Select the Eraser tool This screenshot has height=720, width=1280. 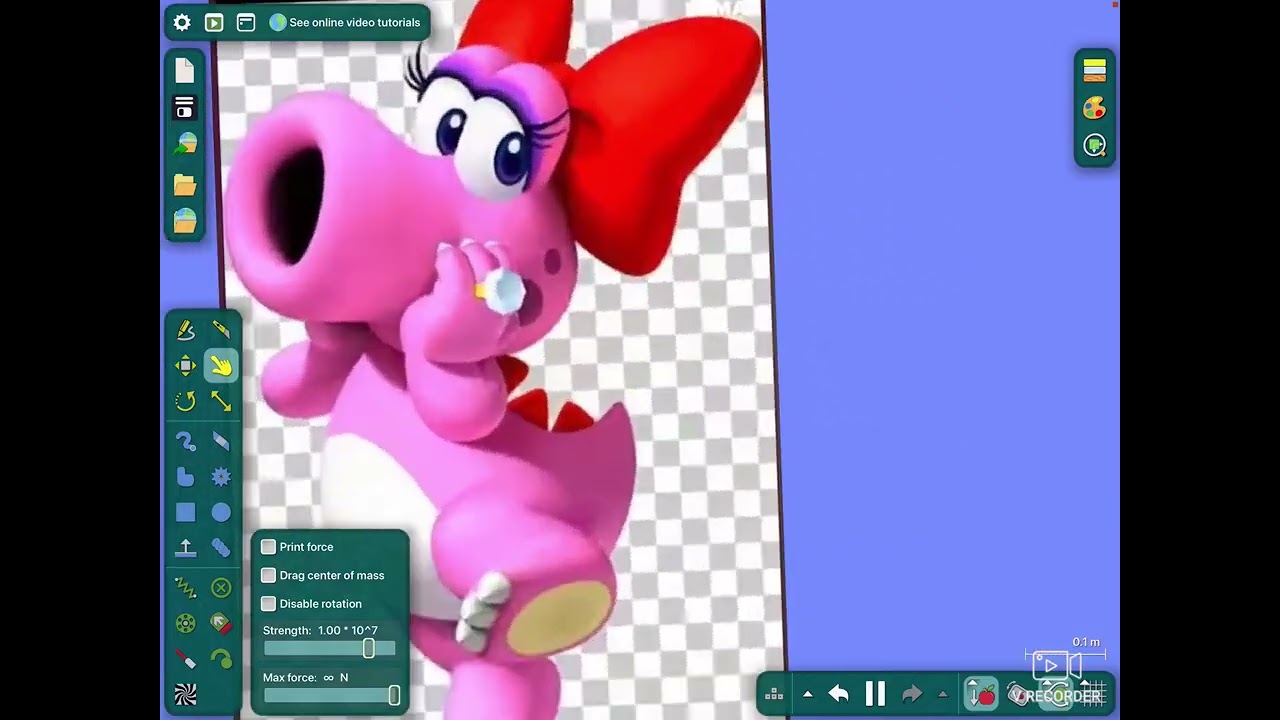pyautogui.click(x=221, y=441)
